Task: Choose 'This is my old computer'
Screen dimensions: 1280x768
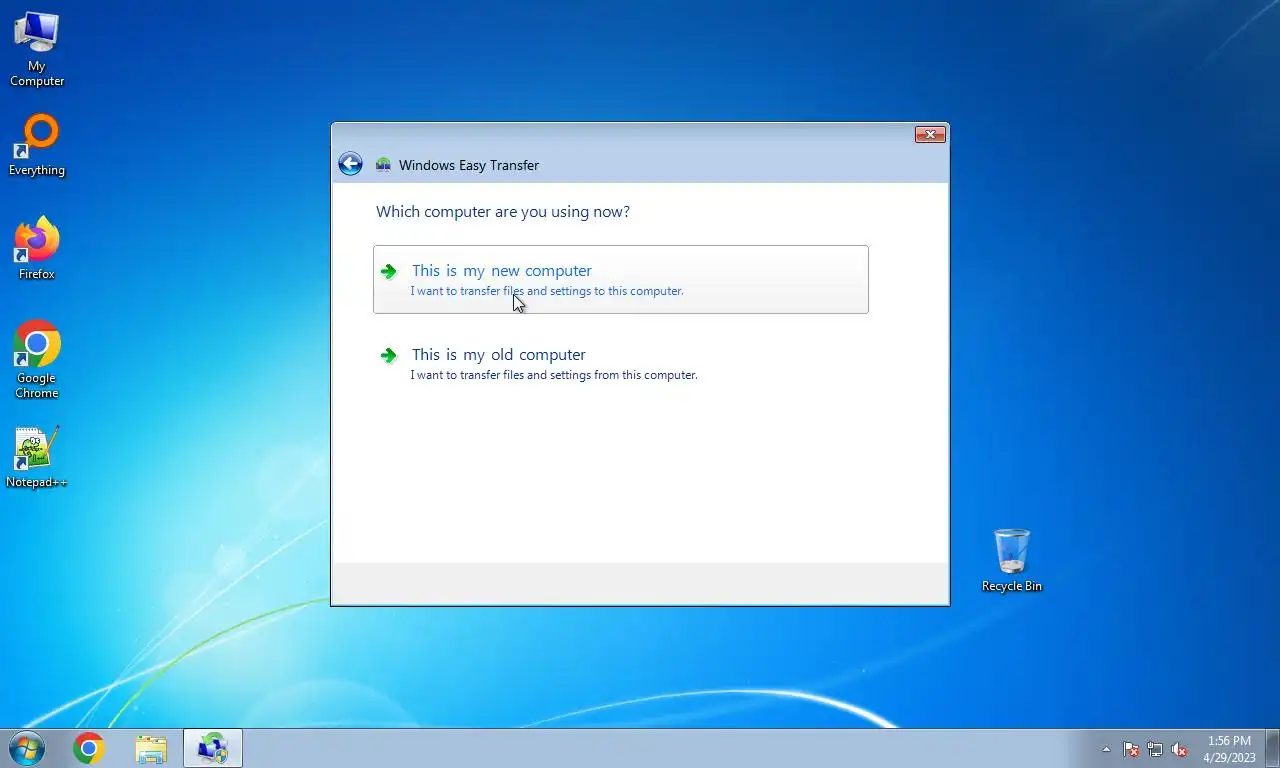Action: pos(620,364)
